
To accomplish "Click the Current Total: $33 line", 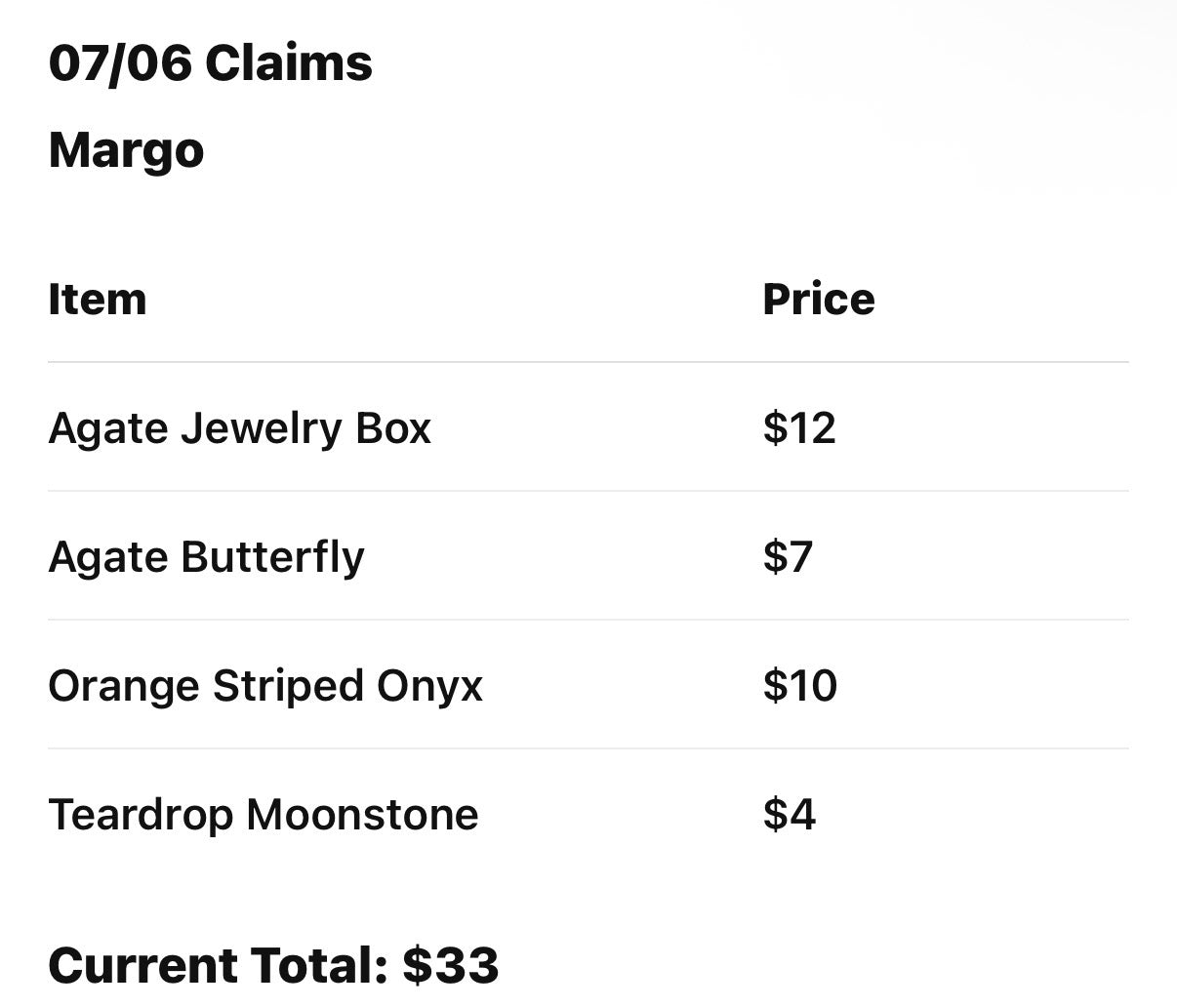I will click(x=273, y=965).
